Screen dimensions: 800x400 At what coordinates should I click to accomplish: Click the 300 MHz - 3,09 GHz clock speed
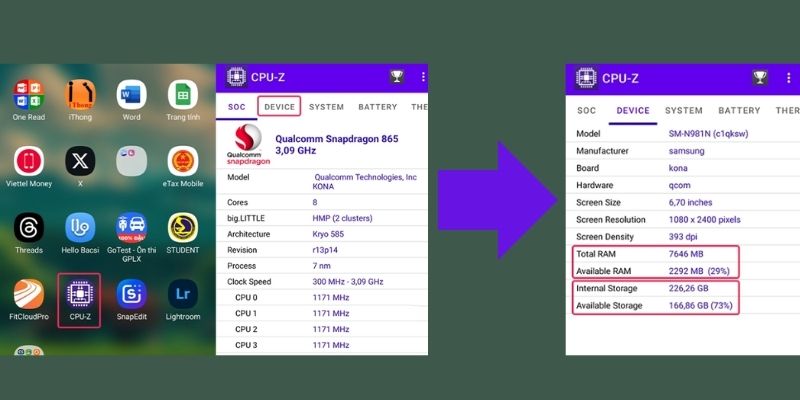[x=348, y=282]
